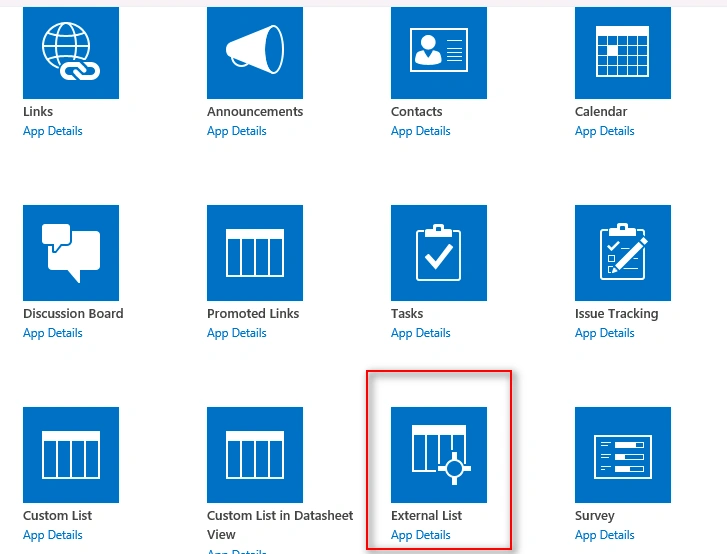Image resolution: width=727 pixels, height=554 pixels.
Task: View App Details for Promoted Links
Action: [x=237, y=333]
